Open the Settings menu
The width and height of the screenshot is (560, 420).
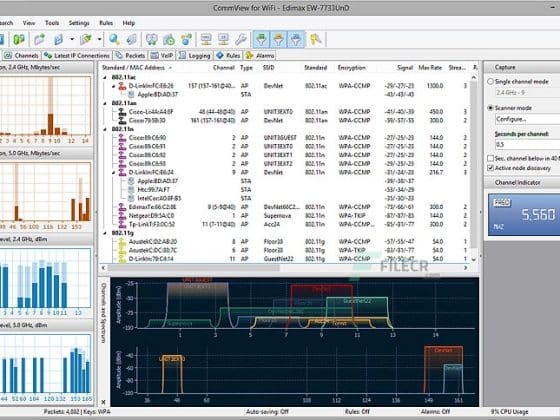pos(79,23)
